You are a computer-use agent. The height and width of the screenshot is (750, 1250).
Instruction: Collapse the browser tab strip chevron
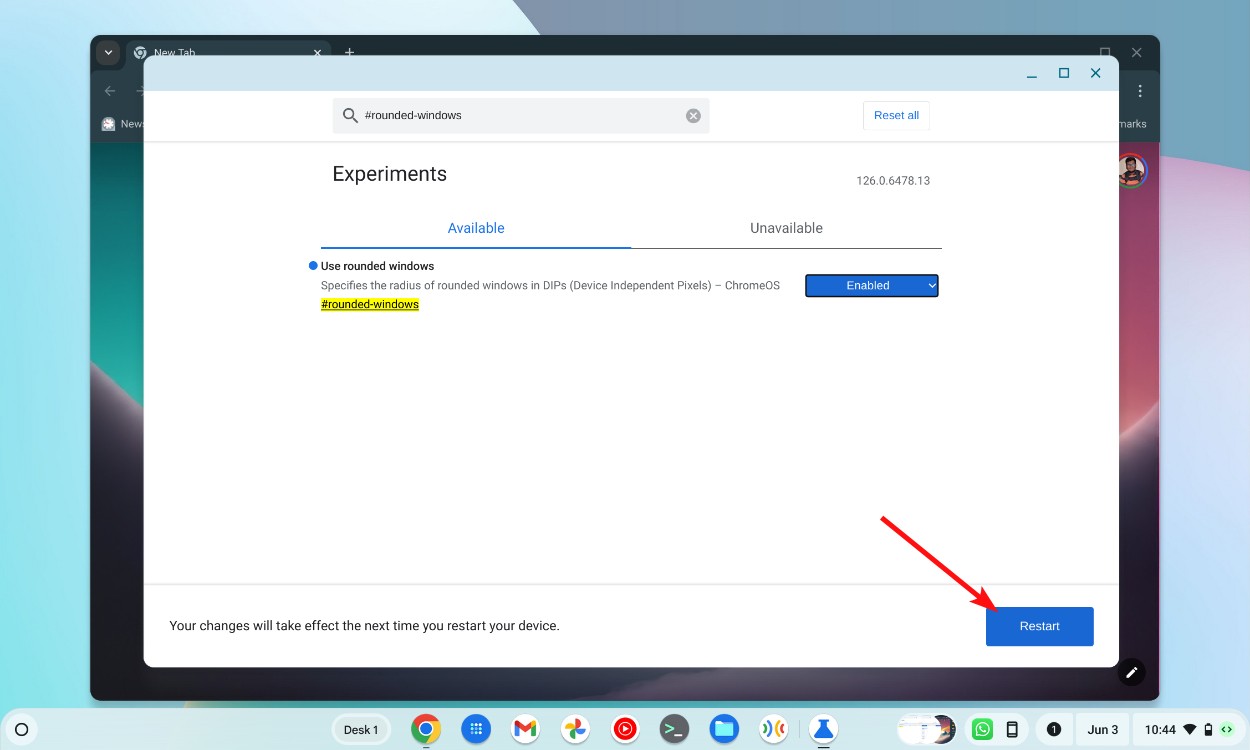tap(107, 52)
